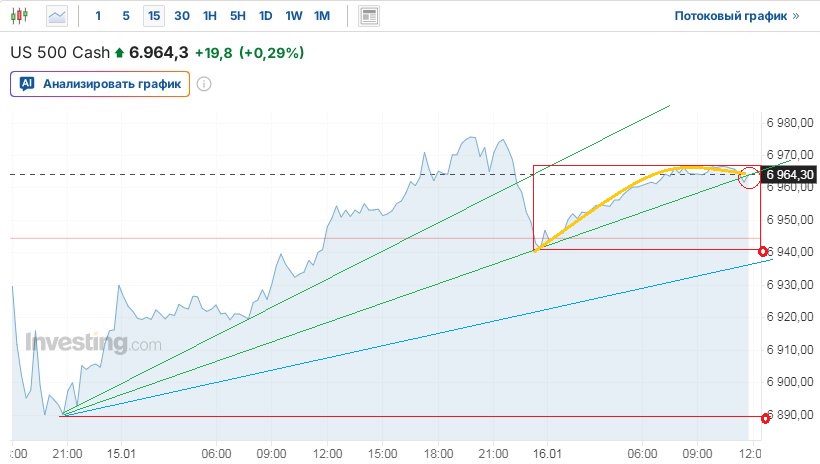Click the red circle marker on current price
Screen dimensions: 820x464
pos(749,174)
